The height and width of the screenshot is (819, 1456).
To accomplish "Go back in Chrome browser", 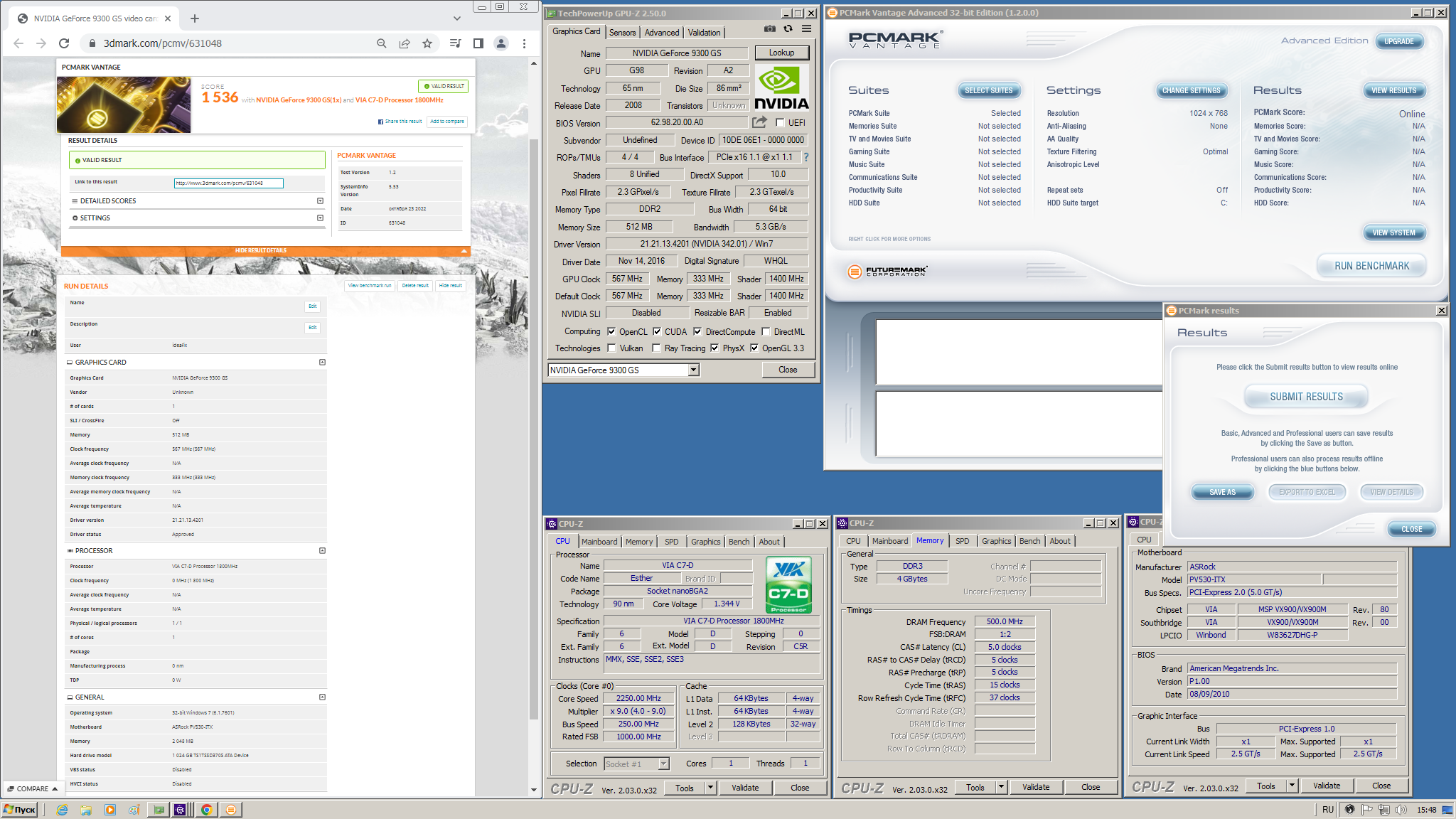I will (x=18, y=43).
